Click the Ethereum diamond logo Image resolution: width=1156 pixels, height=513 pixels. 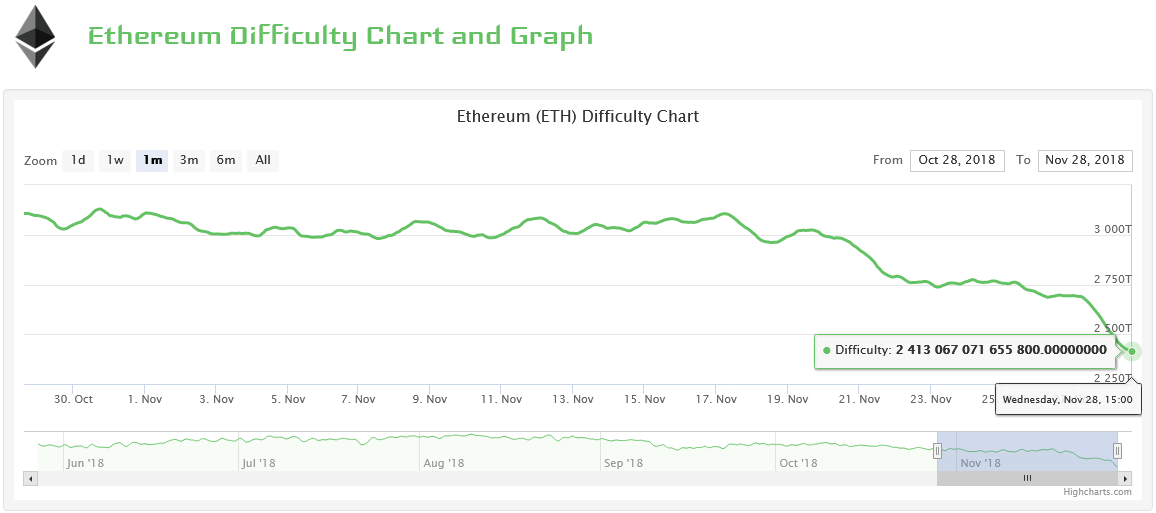click(x=35, y=37)
